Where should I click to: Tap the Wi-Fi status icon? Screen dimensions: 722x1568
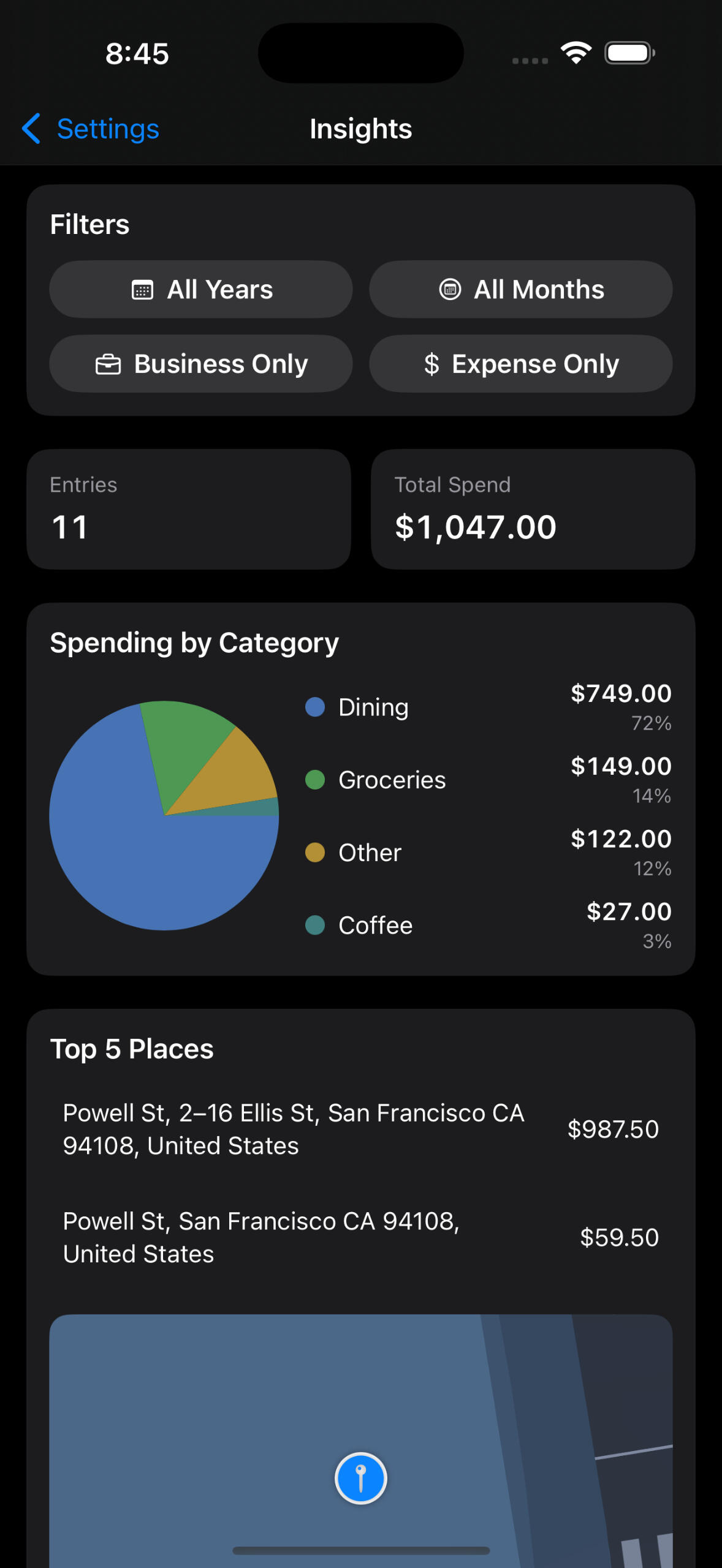576,53
